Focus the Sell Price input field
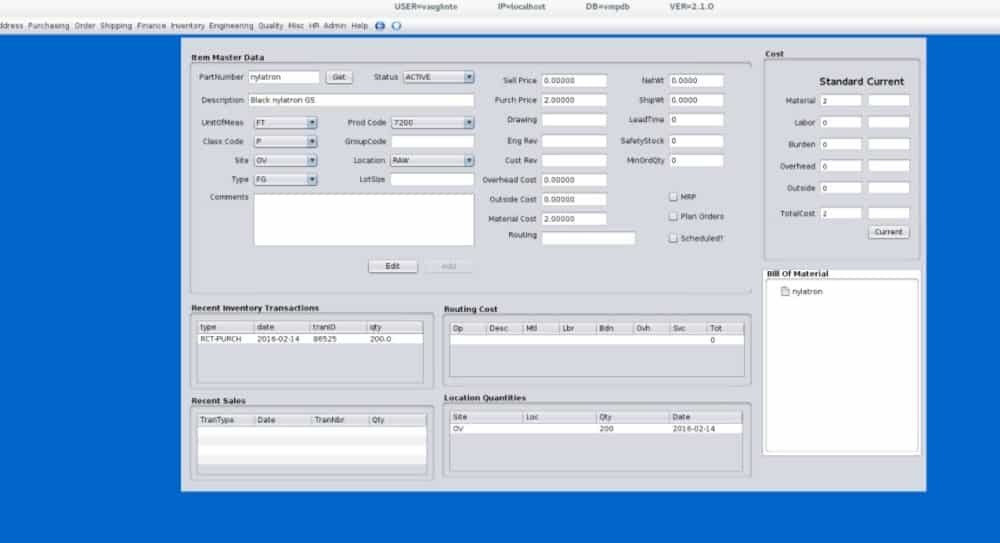Screen dimensions: 1000x543 tap(574, 81)
